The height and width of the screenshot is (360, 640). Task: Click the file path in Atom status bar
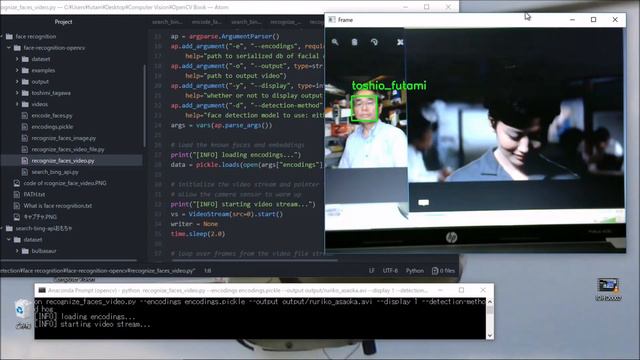click(98, 271)
